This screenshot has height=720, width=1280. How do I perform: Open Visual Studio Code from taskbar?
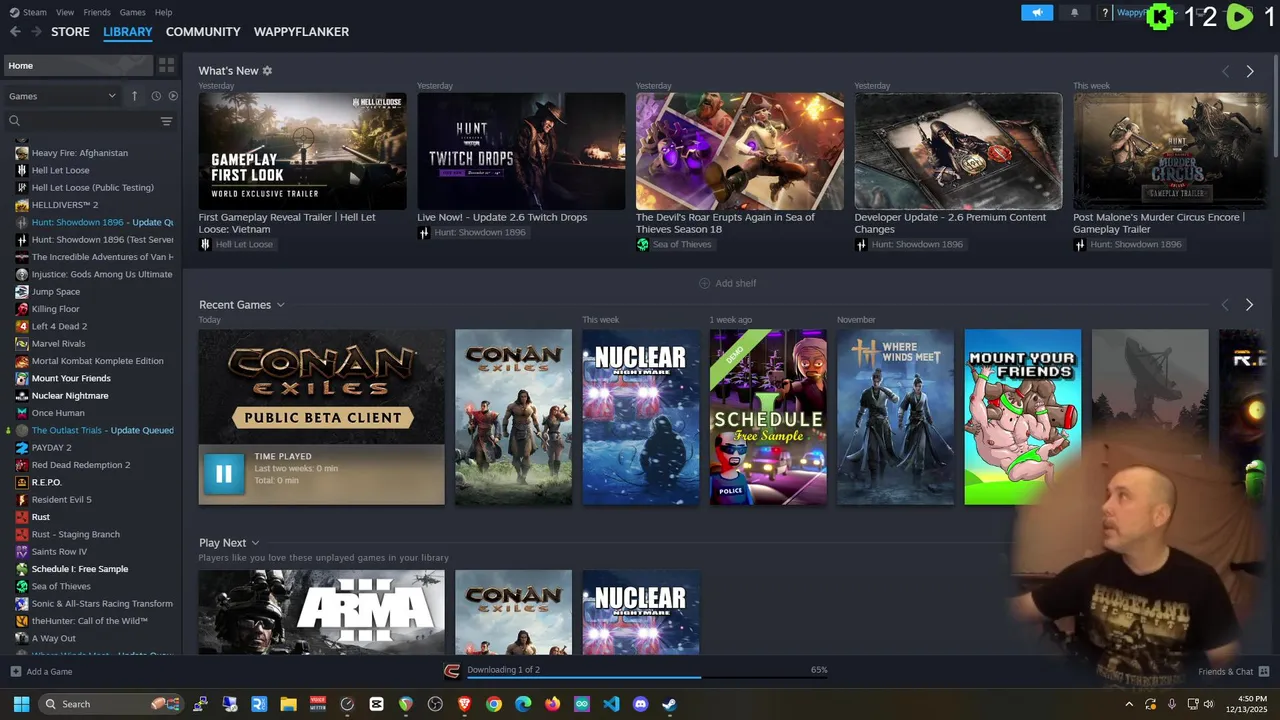click(x=612, y=704)
